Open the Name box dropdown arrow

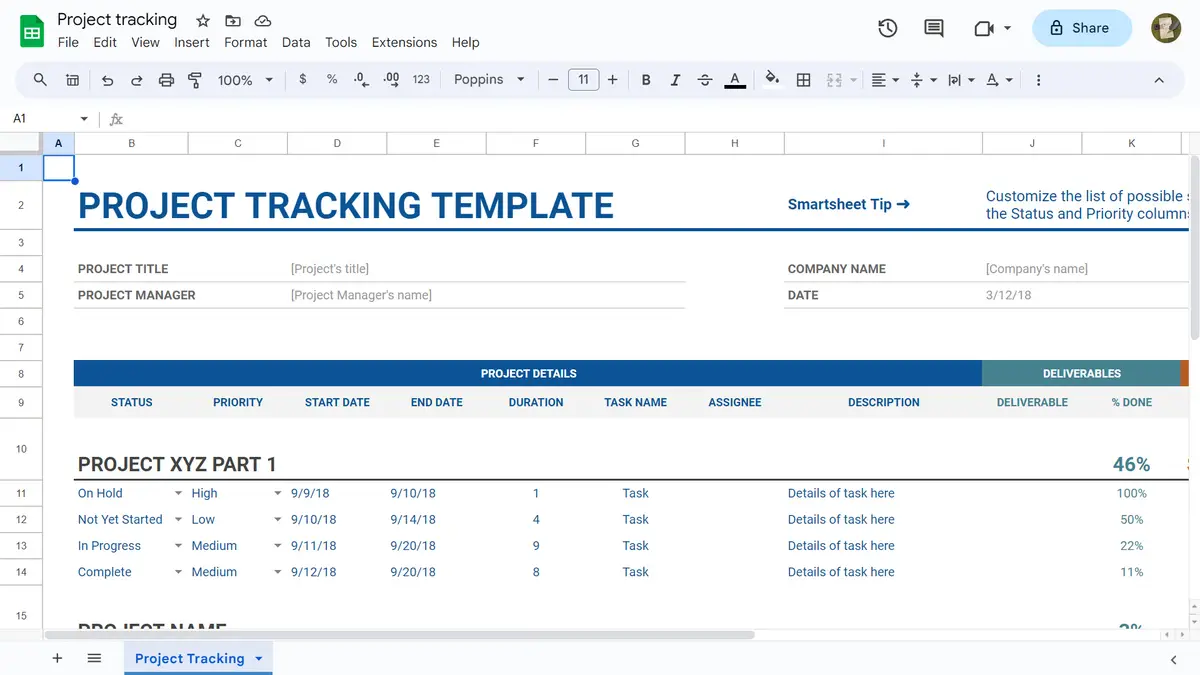[x=84, y=119]
